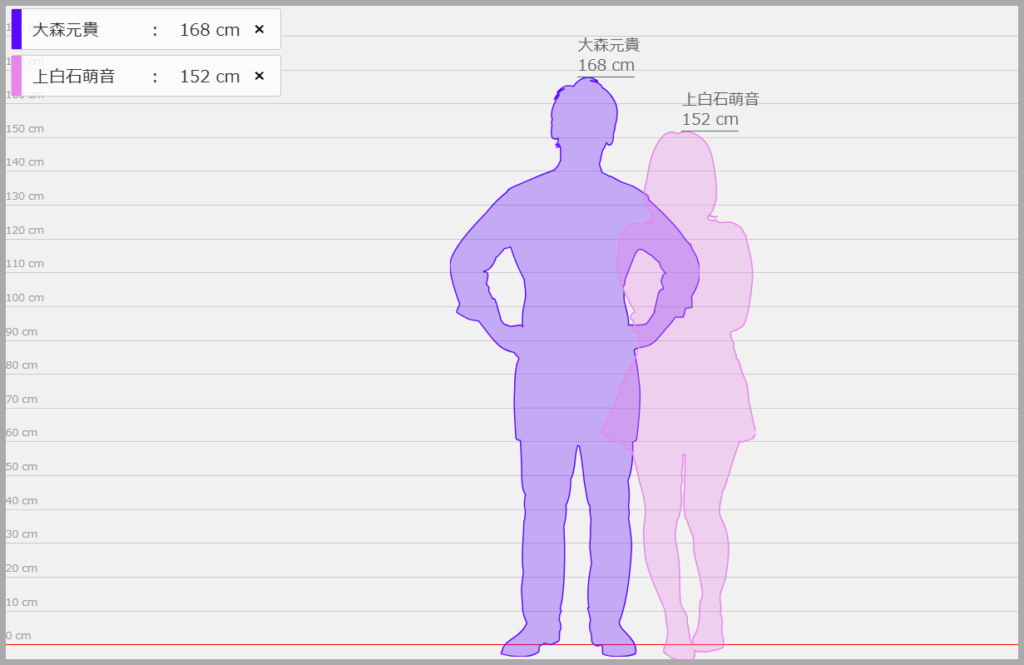The image size is (1024, 665).
Task: Click the 130 cm axis marker
Action: click(25, 196)
